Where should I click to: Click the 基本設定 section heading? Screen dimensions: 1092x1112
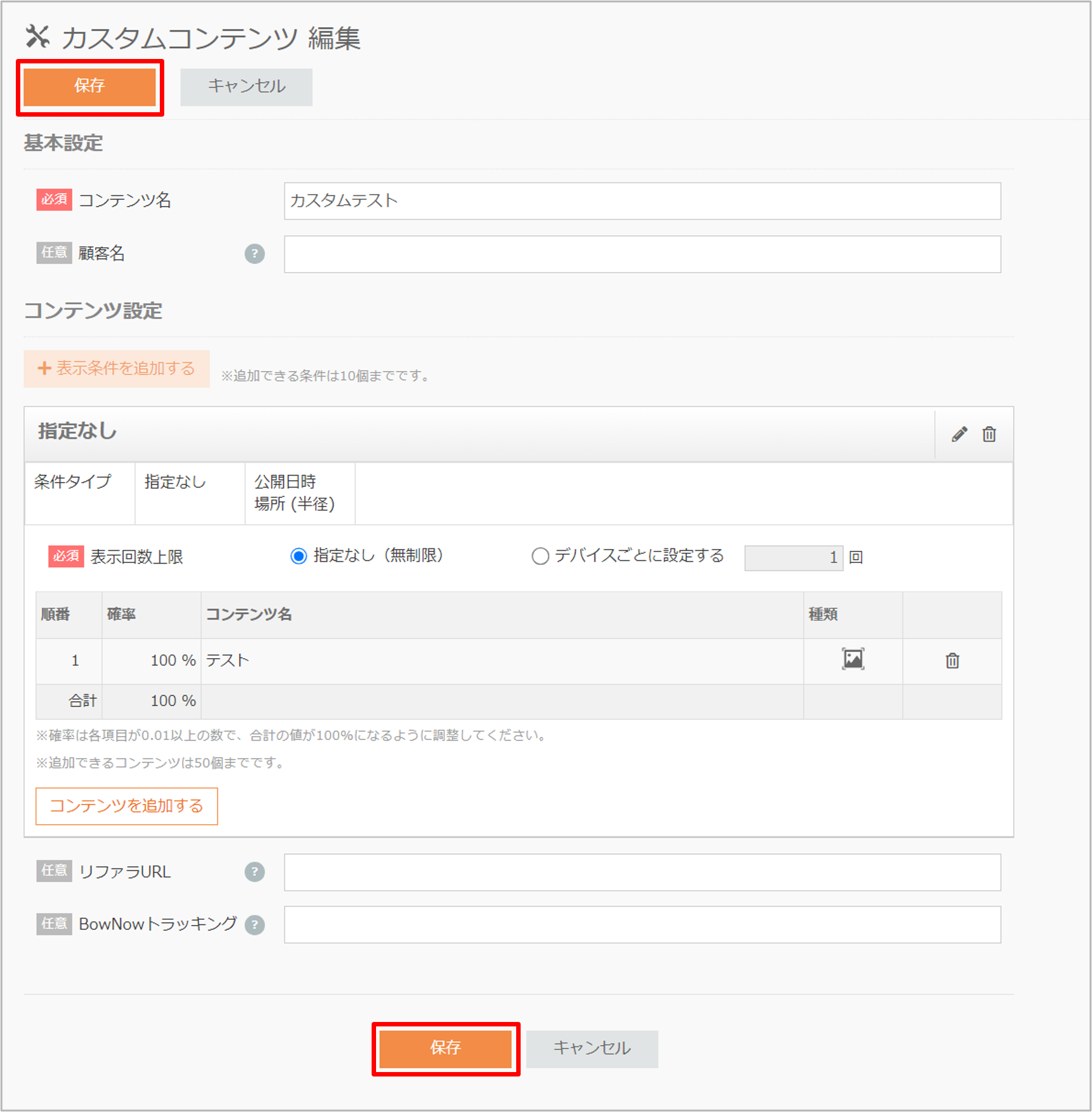pyautogui.click(x=63, y=143)
